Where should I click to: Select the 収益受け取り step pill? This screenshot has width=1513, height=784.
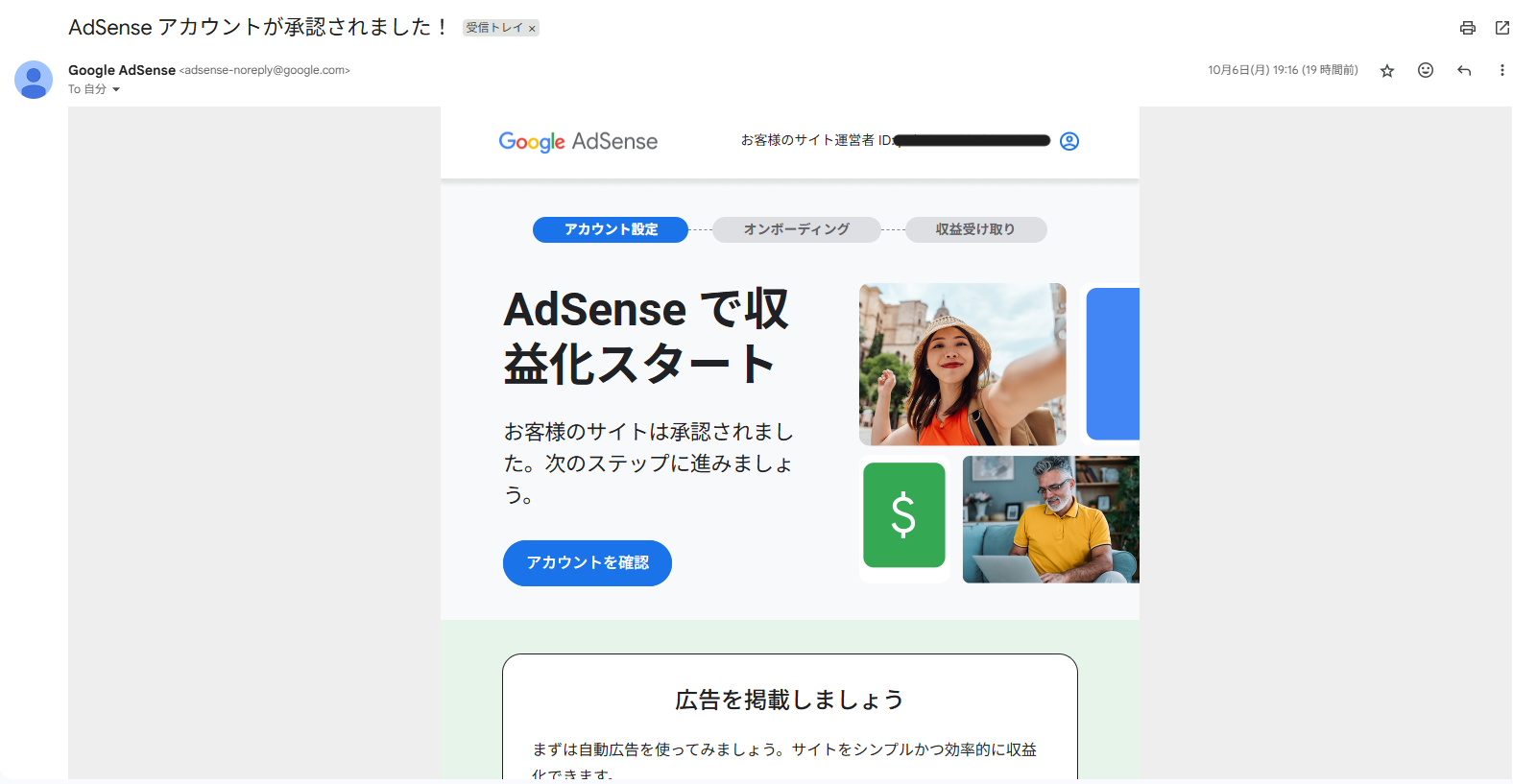pyautogui.click(x=974, y=229)
